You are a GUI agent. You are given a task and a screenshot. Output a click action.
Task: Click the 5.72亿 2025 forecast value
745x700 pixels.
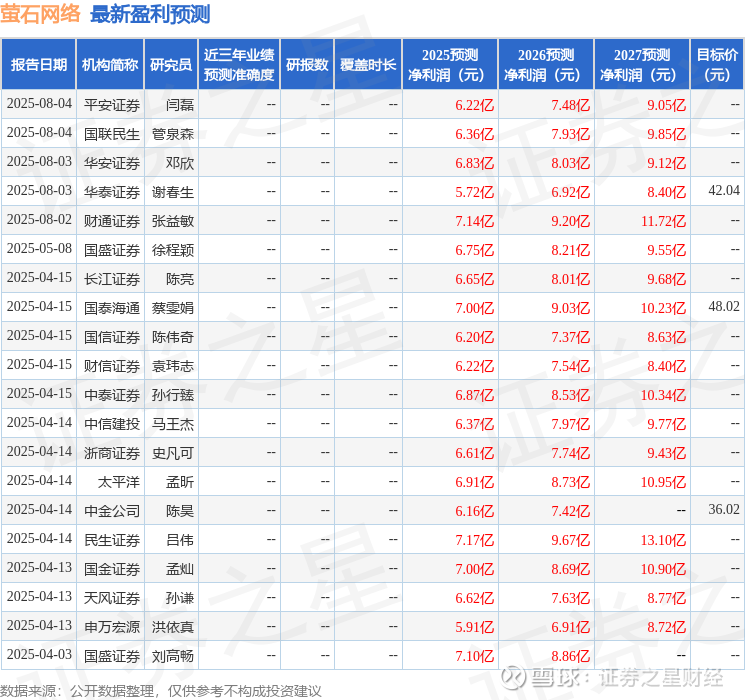coord(474,192)
